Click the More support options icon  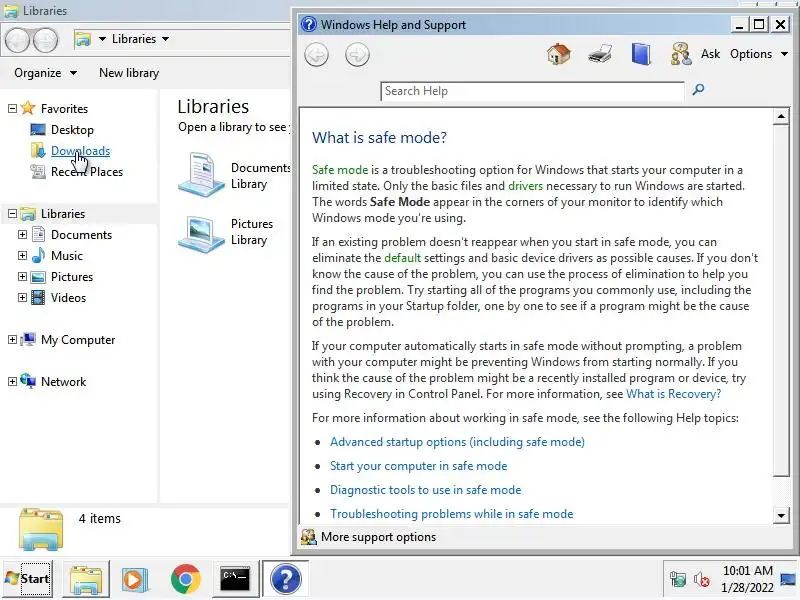308,537
